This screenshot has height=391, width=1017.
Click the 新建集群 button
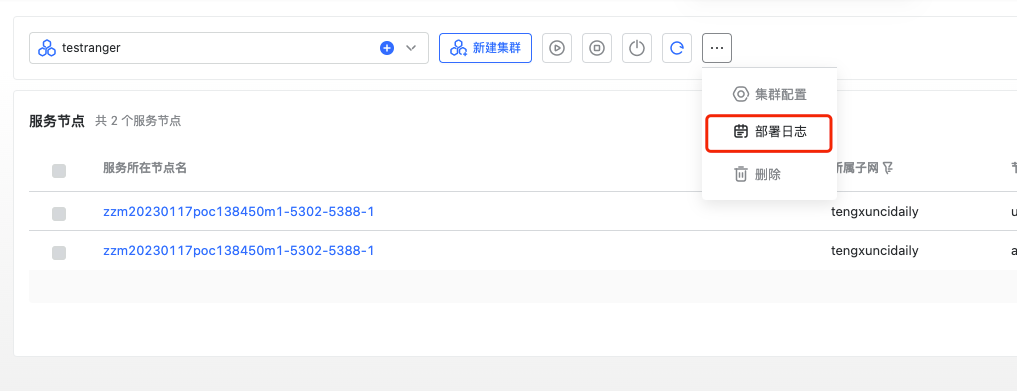click(x=485, y=48)
